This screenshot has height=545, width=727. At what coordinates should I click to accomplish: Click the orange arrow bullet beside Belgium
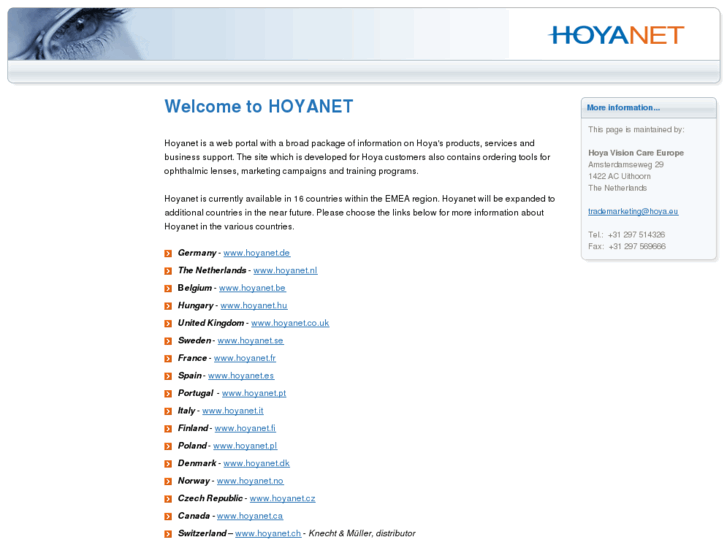click(168, 289)
